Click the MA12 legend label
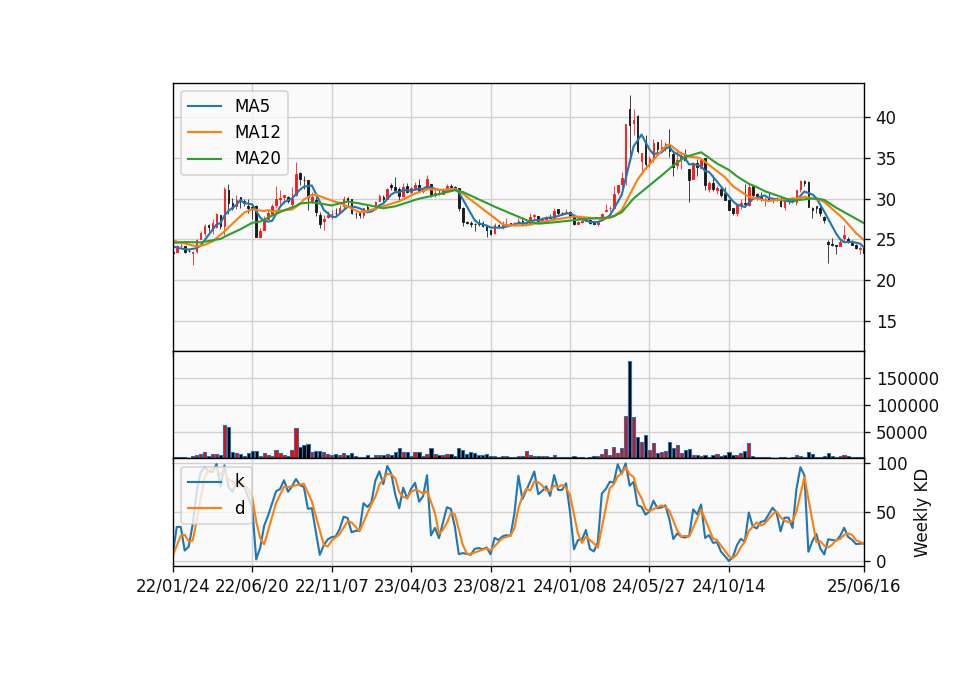 point(257,132)
